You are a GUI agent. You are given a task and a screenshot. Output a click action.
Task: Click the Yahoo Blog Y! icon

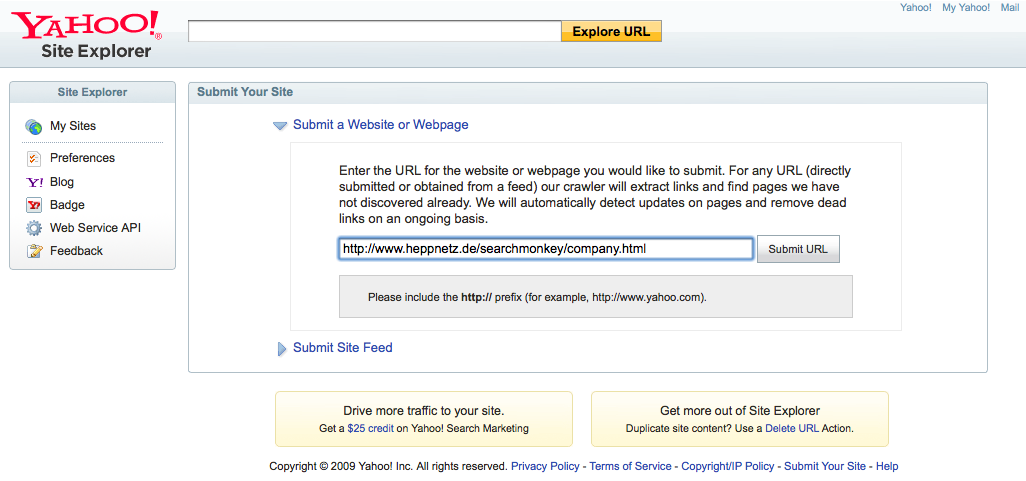click(34, 182)
